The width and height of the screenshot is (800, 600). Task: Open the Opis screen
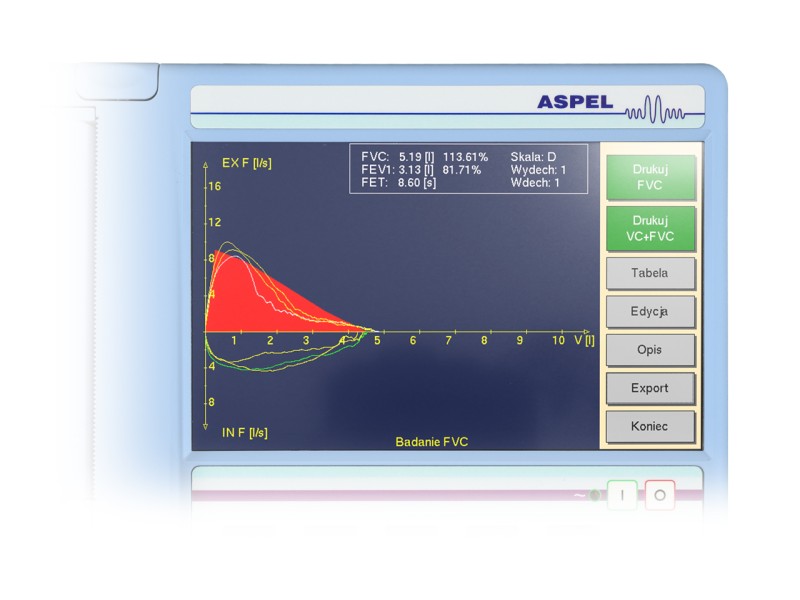click(650, 349)
